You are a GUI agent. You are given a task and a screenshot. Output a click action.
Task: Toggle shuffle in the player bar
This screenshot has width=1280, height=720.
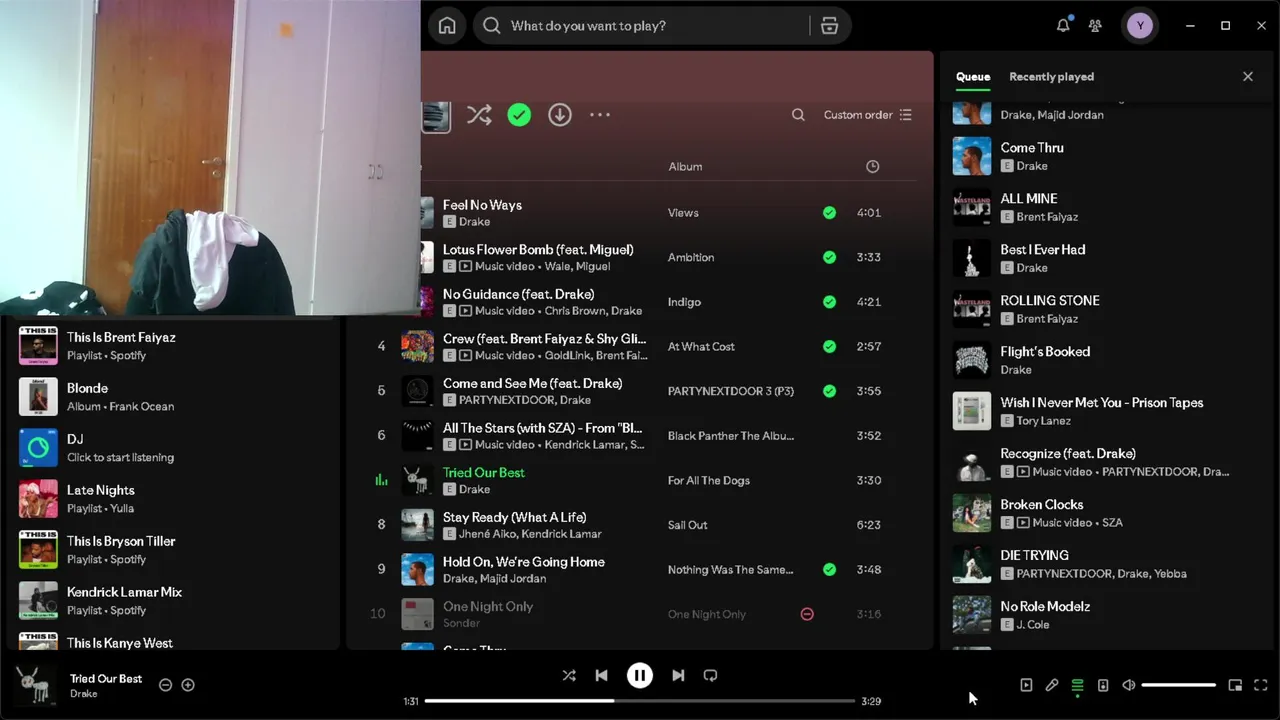click(x=569, y=675)
